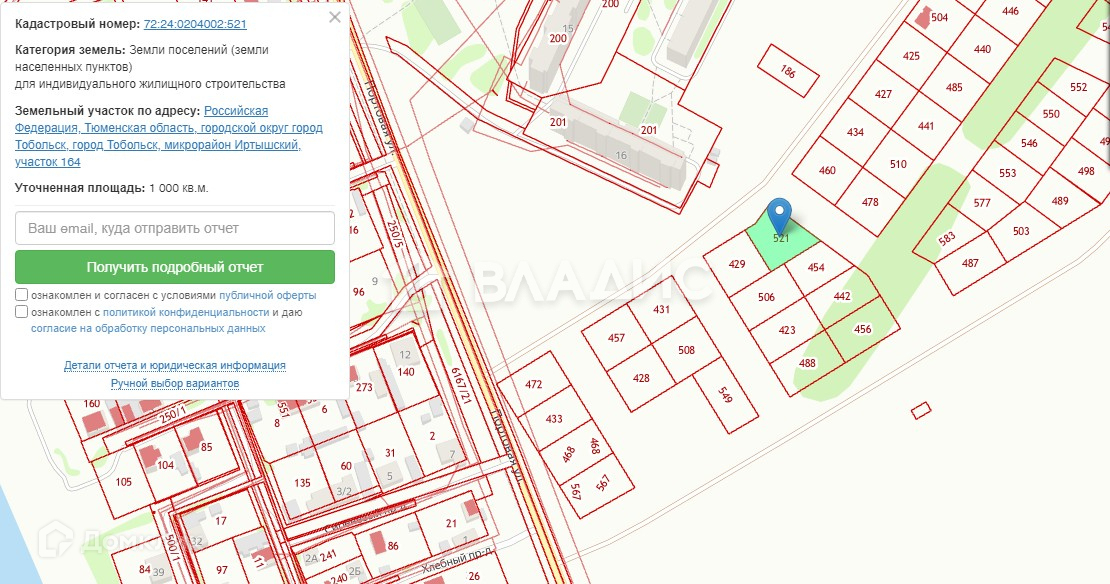The image size is (1110, 584).
Task: Open the land plot address link
Action: coord(168,136)
